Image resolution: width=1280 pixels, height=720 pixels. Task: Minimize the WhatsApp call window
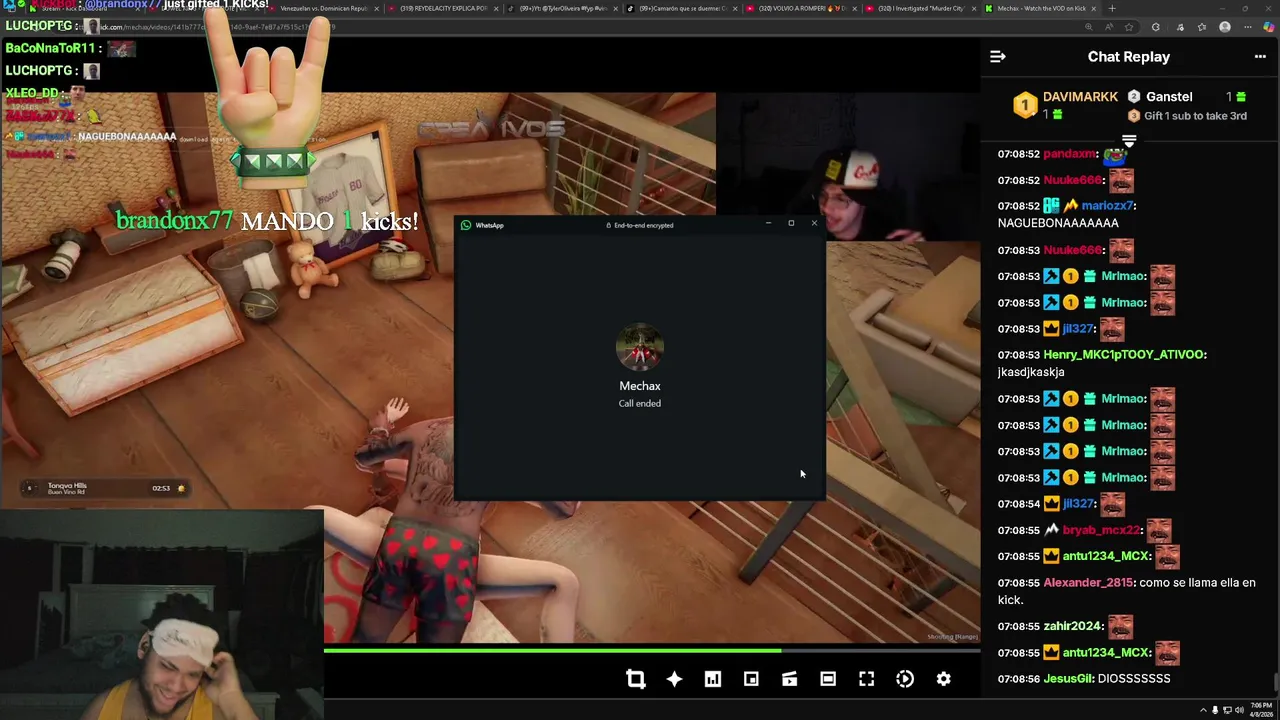click(x=768, y=223)
